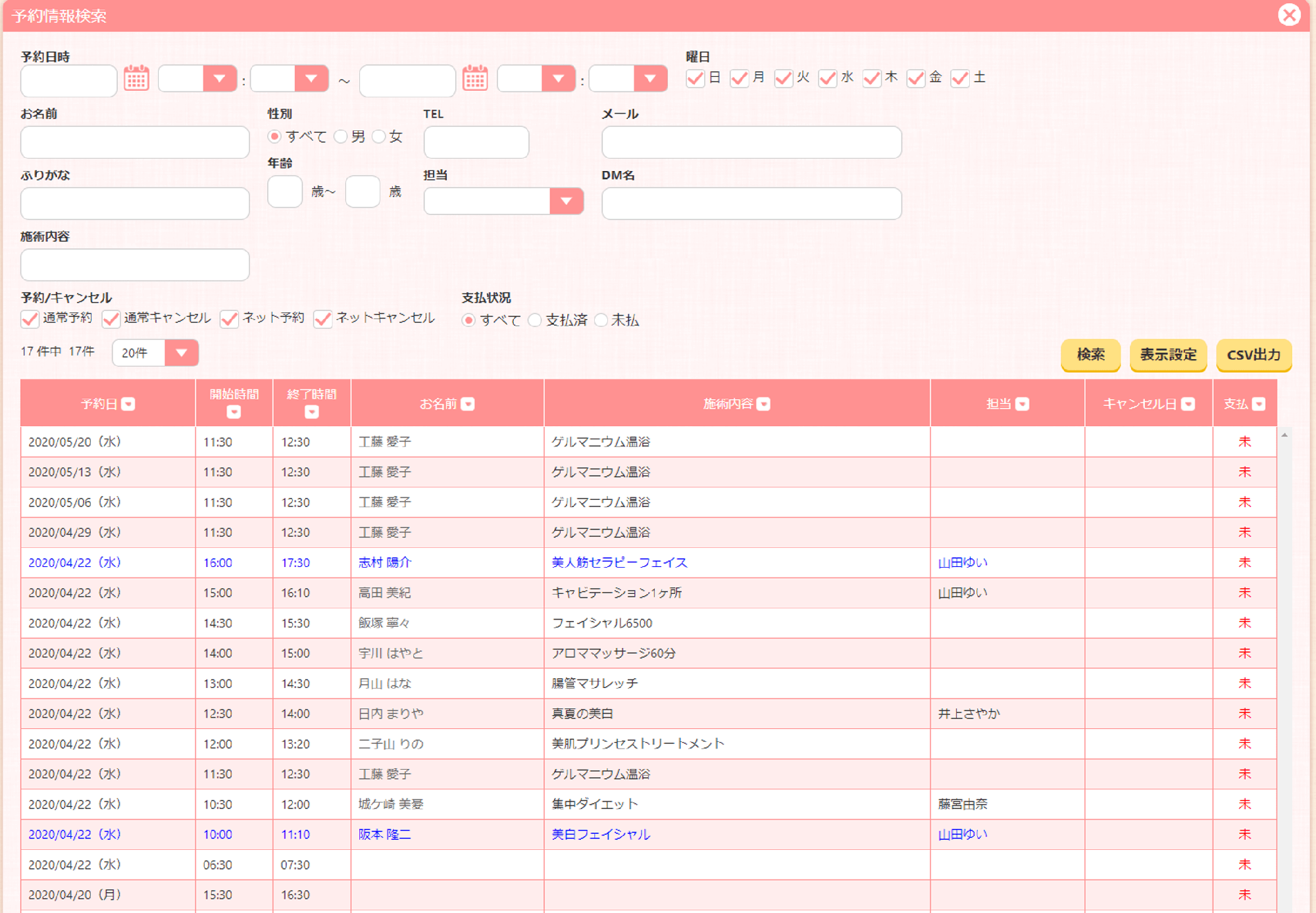Focus the end date input field
Viewport: 1316px width, 913px height.
[407, 80]
